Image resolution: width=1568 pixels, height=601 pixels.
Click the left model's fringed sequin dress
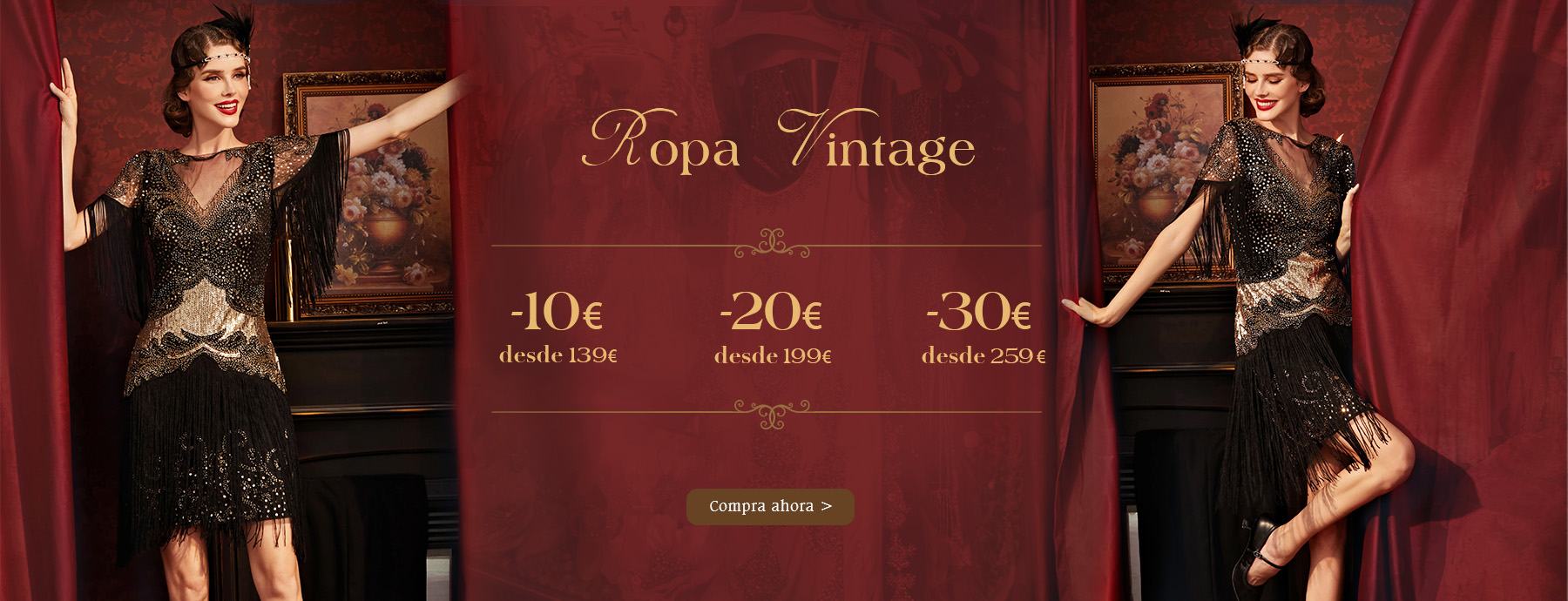pyautogui.click(x=209, y=340)
